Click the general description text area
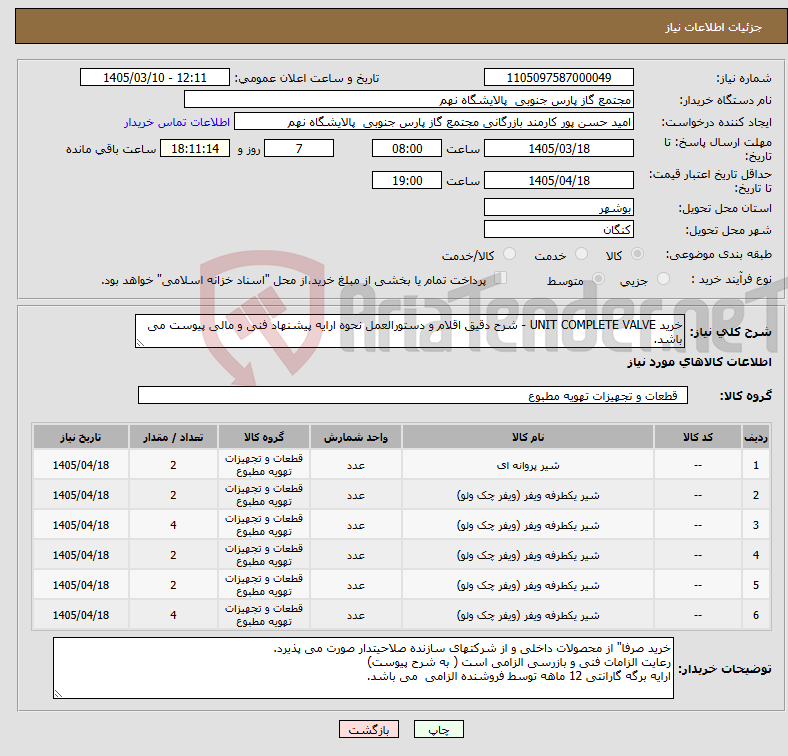Viewport: 788px width, 756px height. coord(410,331)
